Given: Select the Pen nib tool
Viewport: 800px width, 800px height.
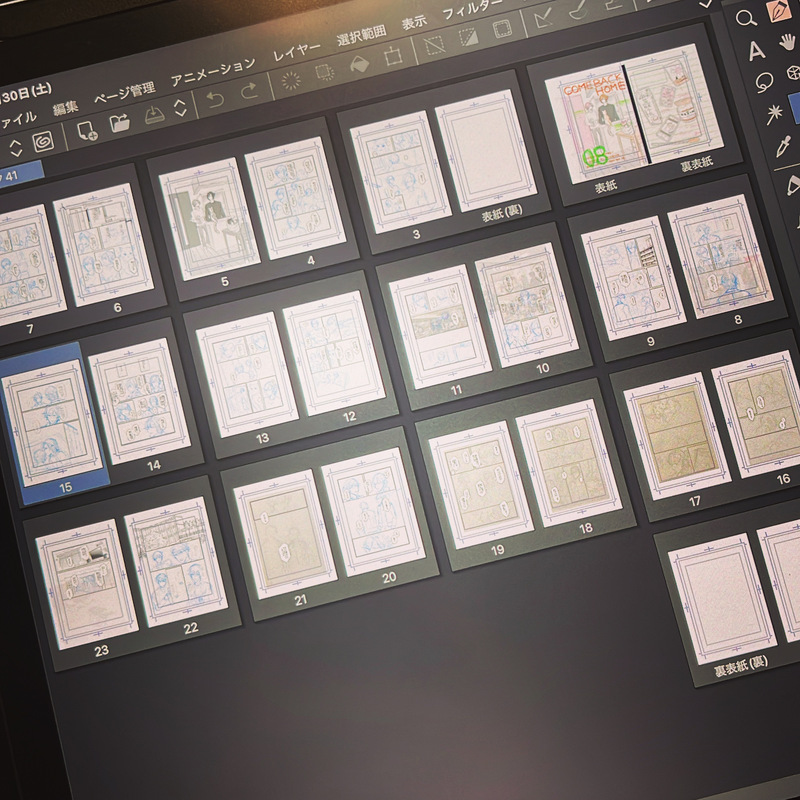Looking at the screenshot, I should (779, 11).
